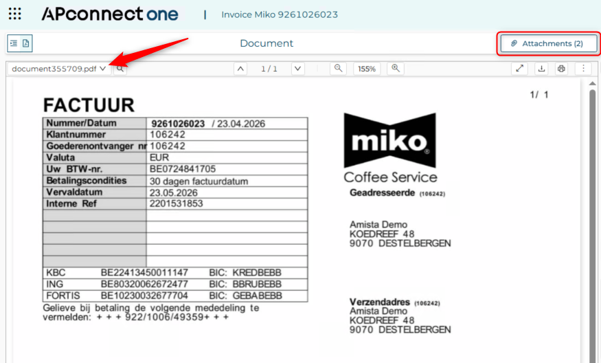Click the 1 / 1 page number field
Image resolution: width=601 pixels, height=363 pixels.
(269, 69)
